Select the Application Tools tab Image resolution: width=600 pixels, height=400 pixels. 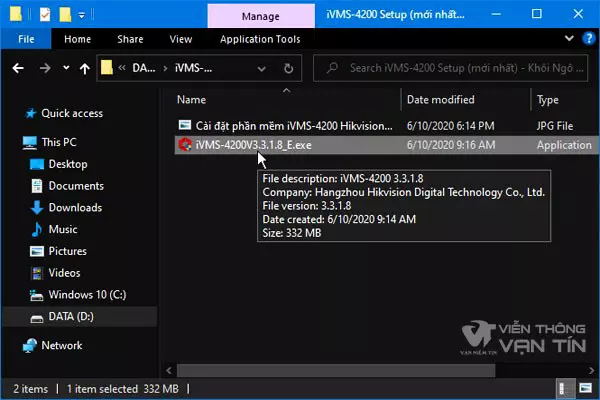point(260,39)
